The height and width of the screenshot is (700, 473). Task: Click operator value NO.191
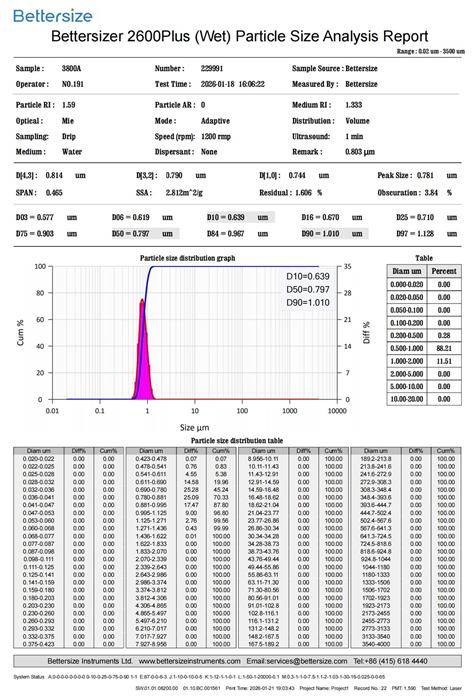point(73,84)
